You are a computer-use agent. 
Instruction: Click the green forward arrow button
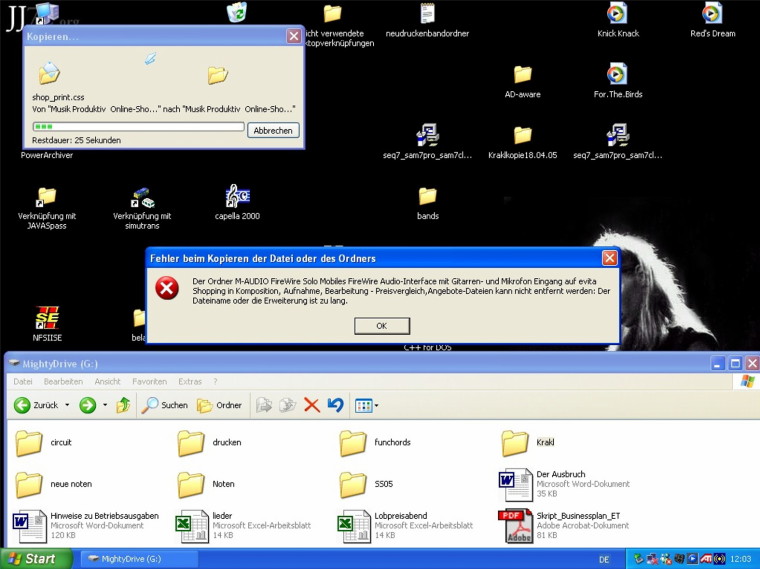[x=87, y=405]
